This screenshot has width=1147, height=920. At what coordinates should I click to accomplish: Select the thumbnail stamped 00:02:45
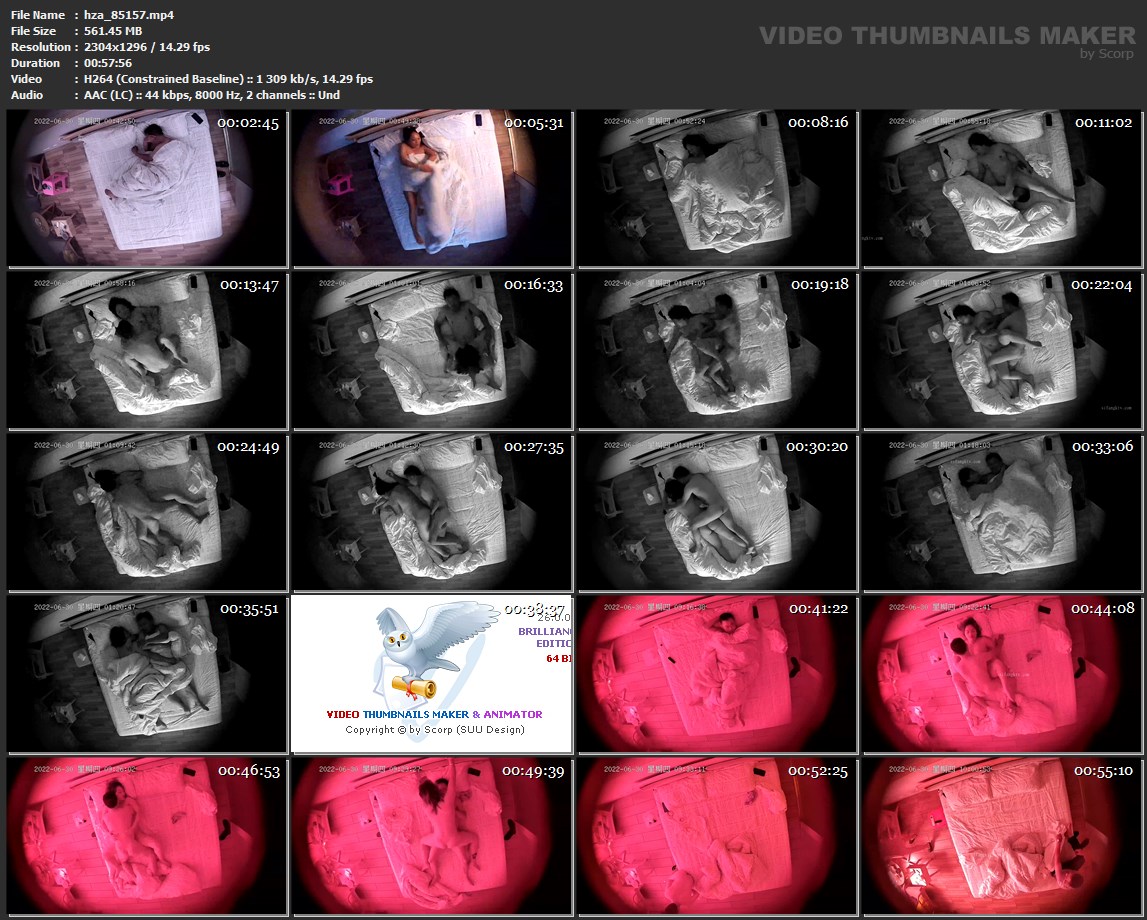tap(147, 189)
